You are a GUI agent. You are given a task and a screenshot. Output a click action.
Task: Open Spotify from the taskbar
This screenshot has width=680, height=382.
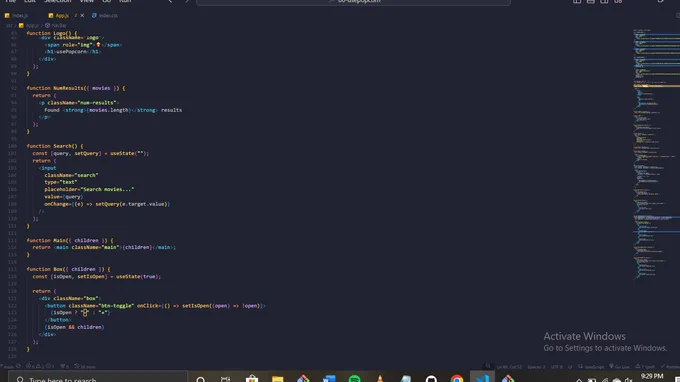pyautogui.click(x=354, y=379)
